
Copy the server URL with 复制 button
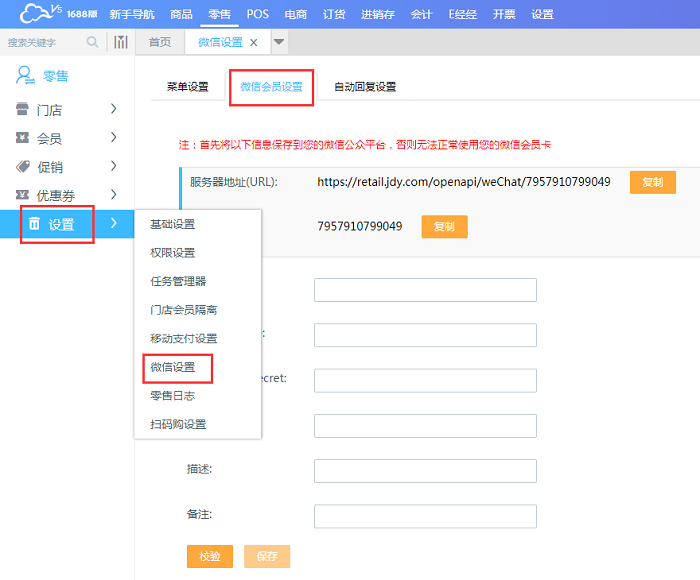pos(652,182)
